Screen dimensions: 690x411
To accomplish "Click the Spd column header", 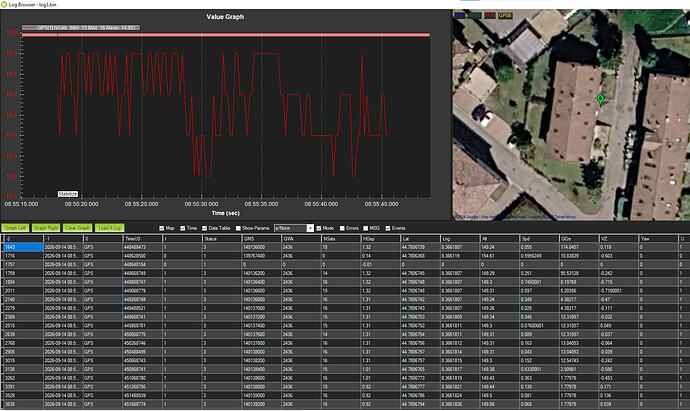I will coord(539,239).
